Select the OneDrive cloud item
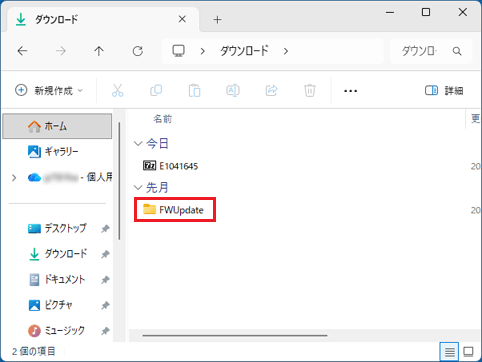Screen dimensions: 482x362 click(x=70, y=177)
